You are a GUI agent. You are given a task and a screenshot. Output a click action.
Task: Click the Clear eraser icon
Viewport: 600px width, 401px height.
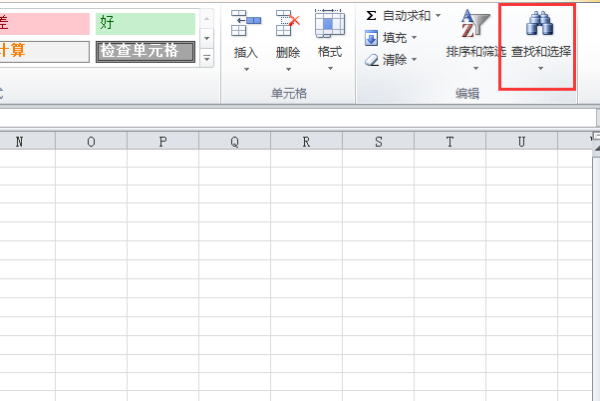pos(372,60)
